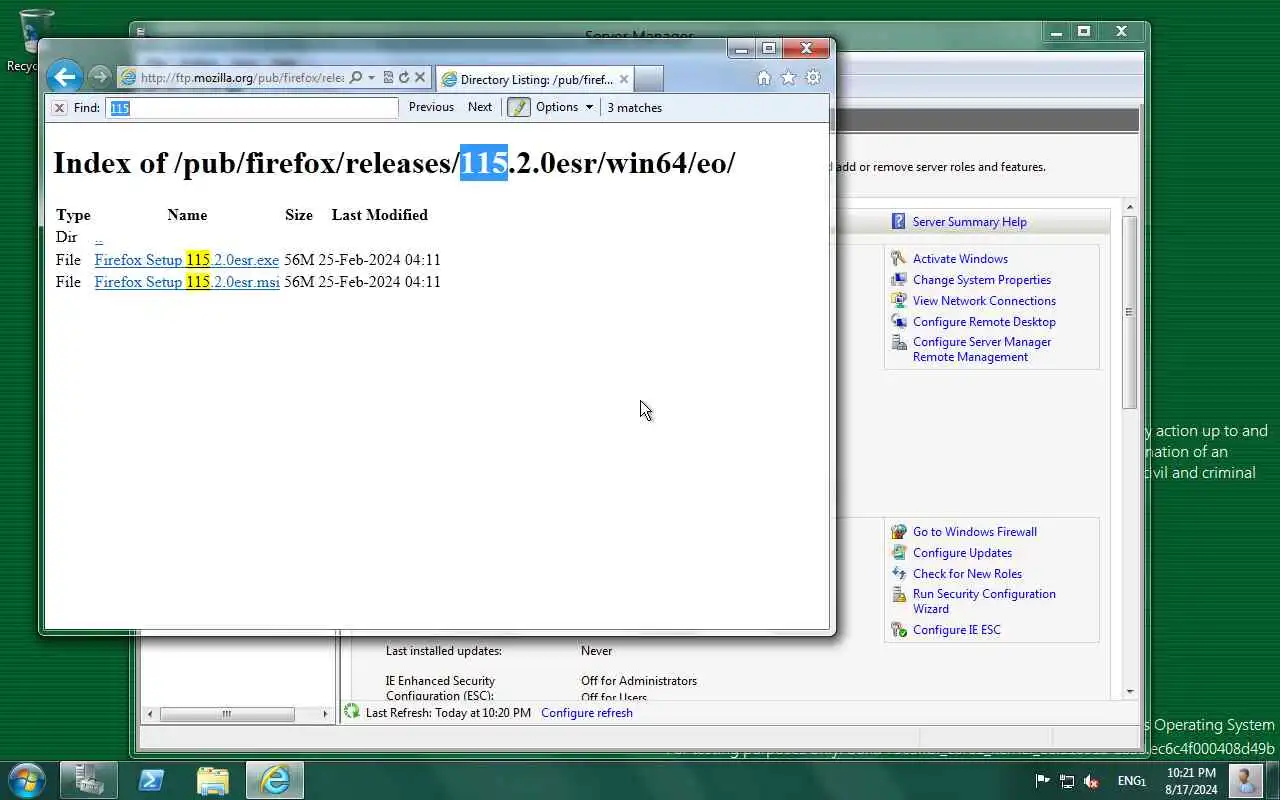
Task: Click Check for New Roles link
Action: [967, 574]
